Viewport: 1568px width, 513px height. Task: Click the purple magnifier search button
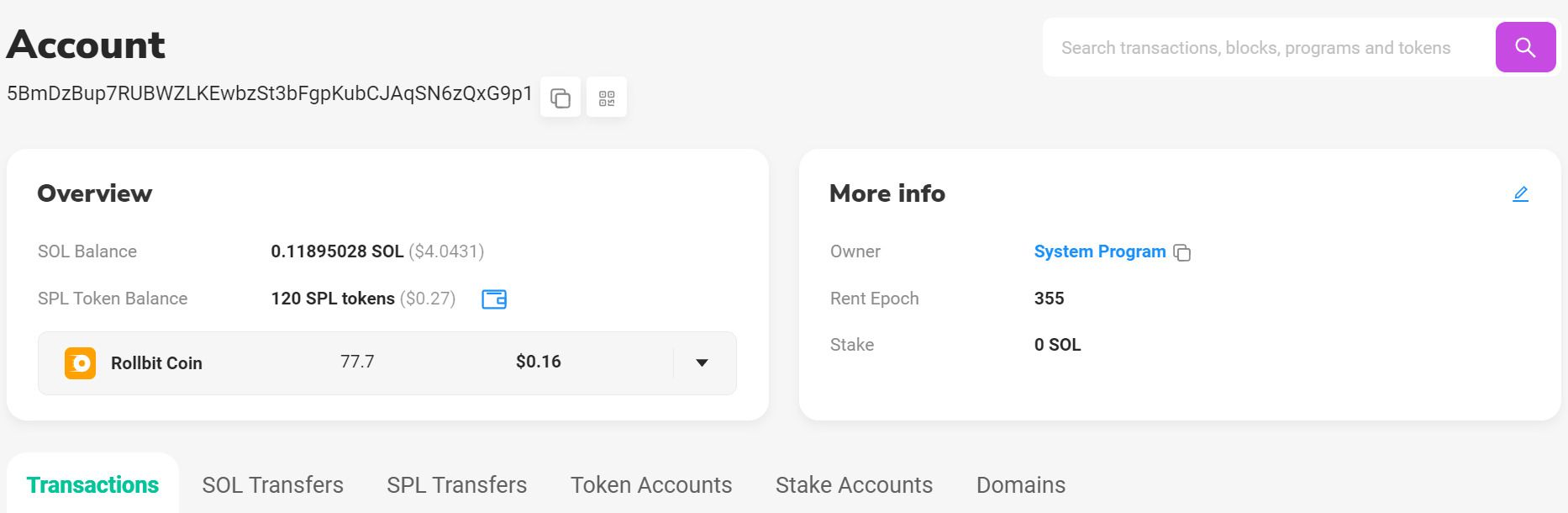click(1525, 47)
